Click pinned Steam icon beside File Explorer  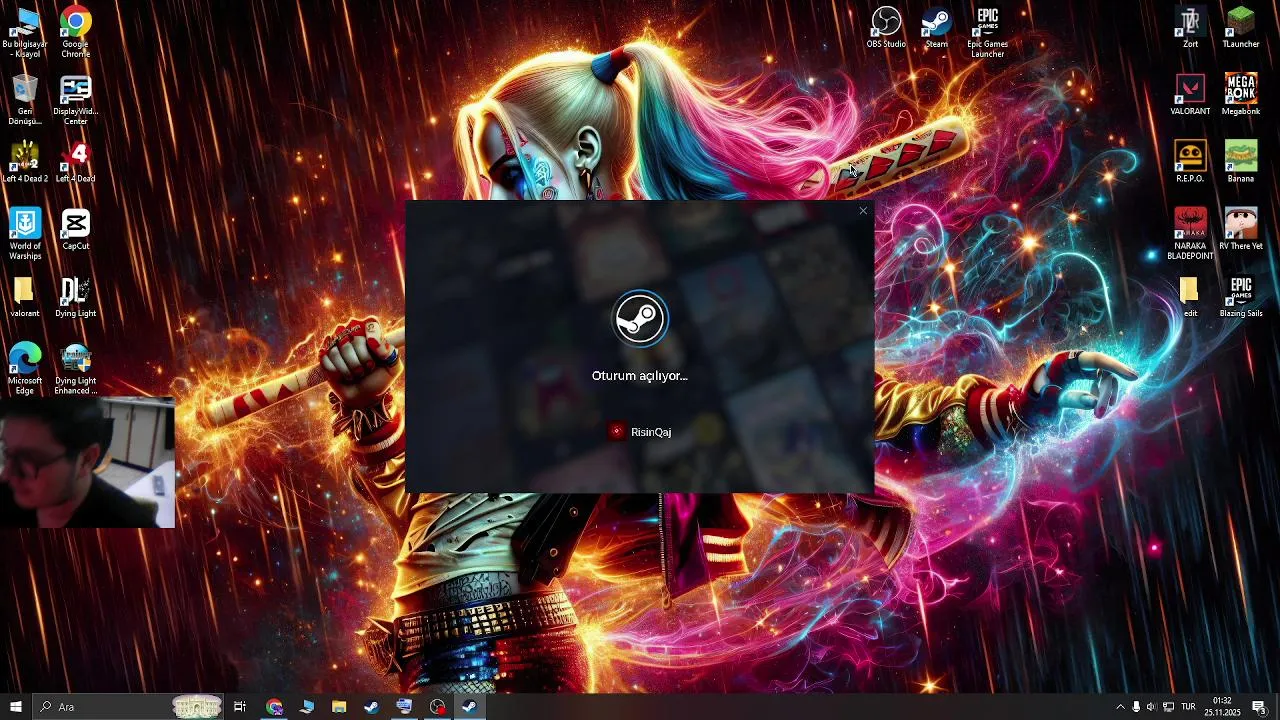tap(371, 707)
